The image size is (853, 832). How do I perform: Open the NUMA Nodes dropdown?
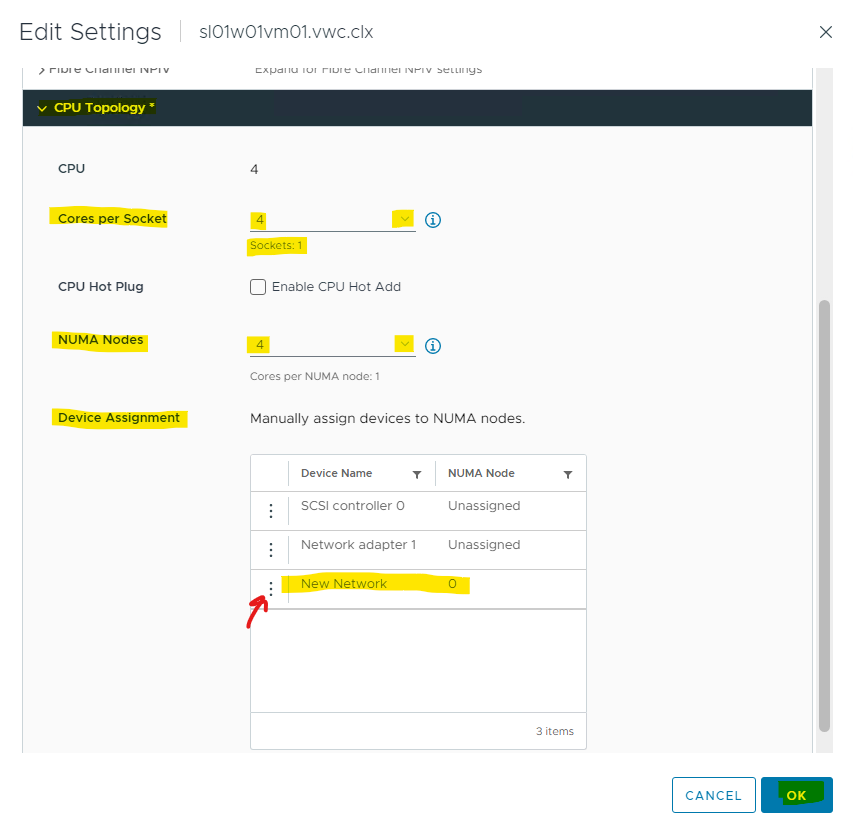(404, 345)
